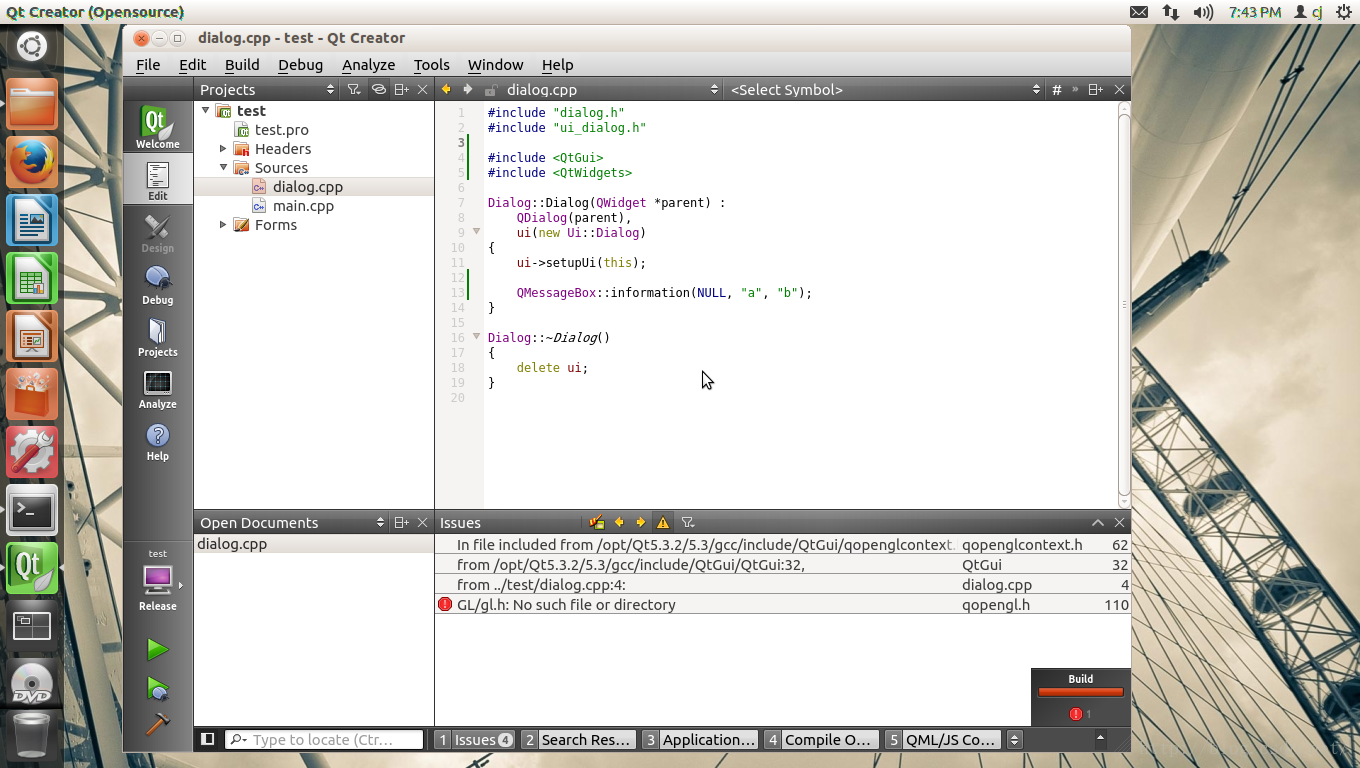Select test.pro in project tree

click(281, 129)
